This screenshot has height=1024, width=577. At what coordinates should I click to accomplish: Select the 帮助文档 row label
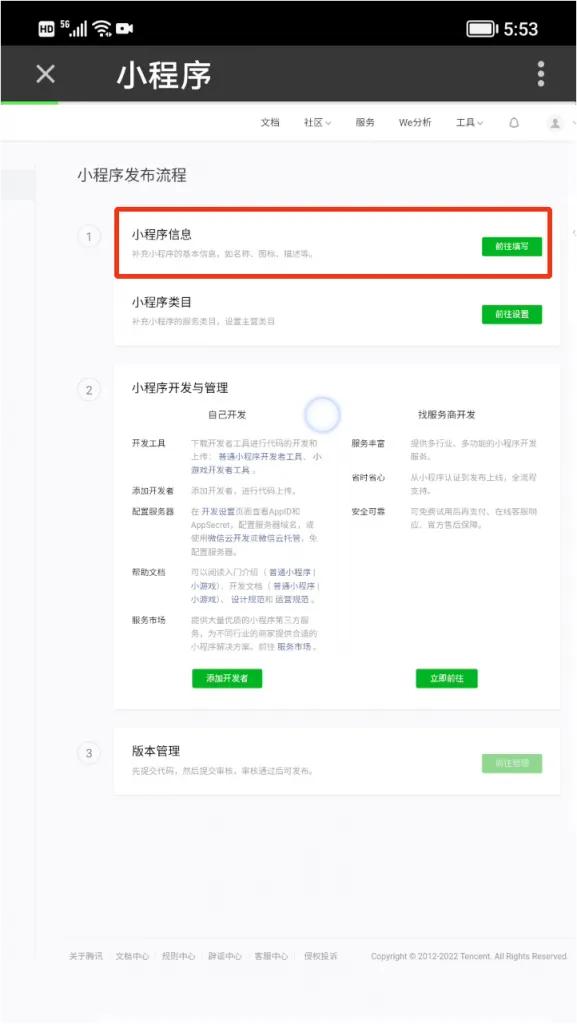pyautogui.click(x=149, y=572)
